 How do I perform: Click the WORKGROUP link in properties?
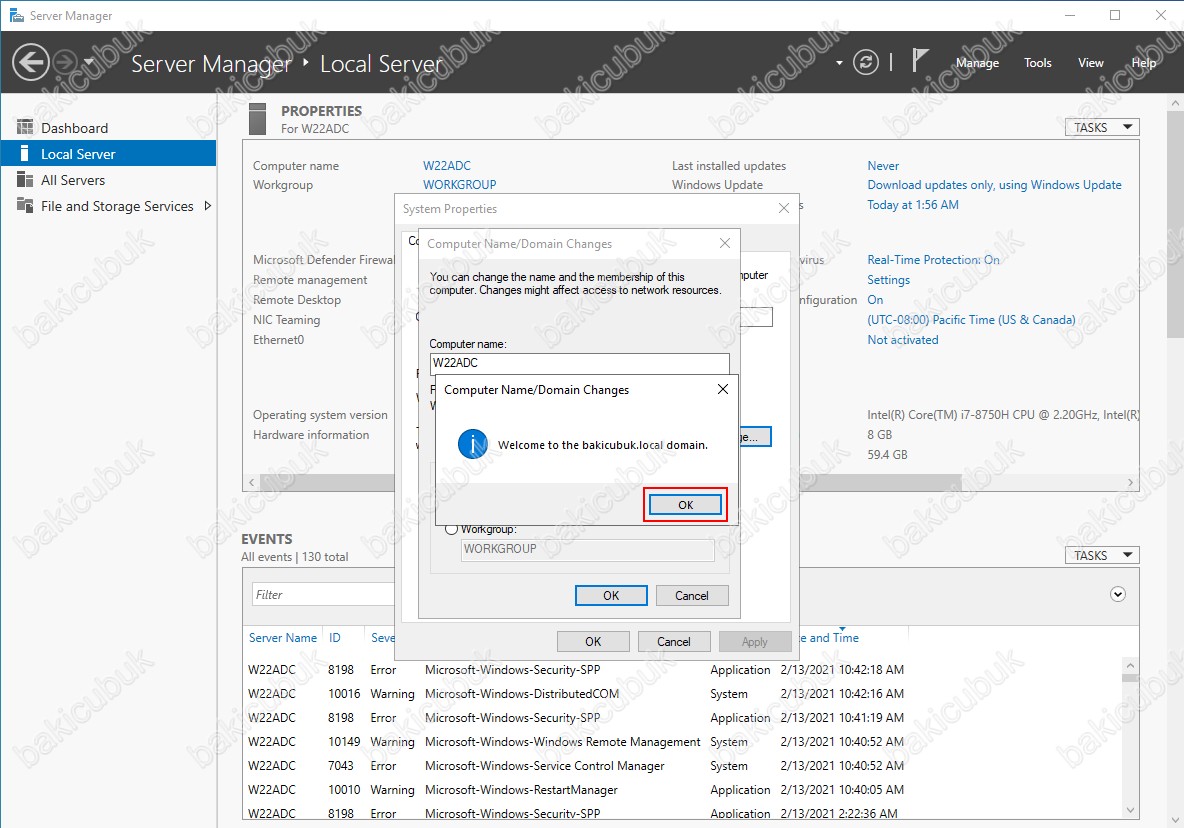point(459,185)
